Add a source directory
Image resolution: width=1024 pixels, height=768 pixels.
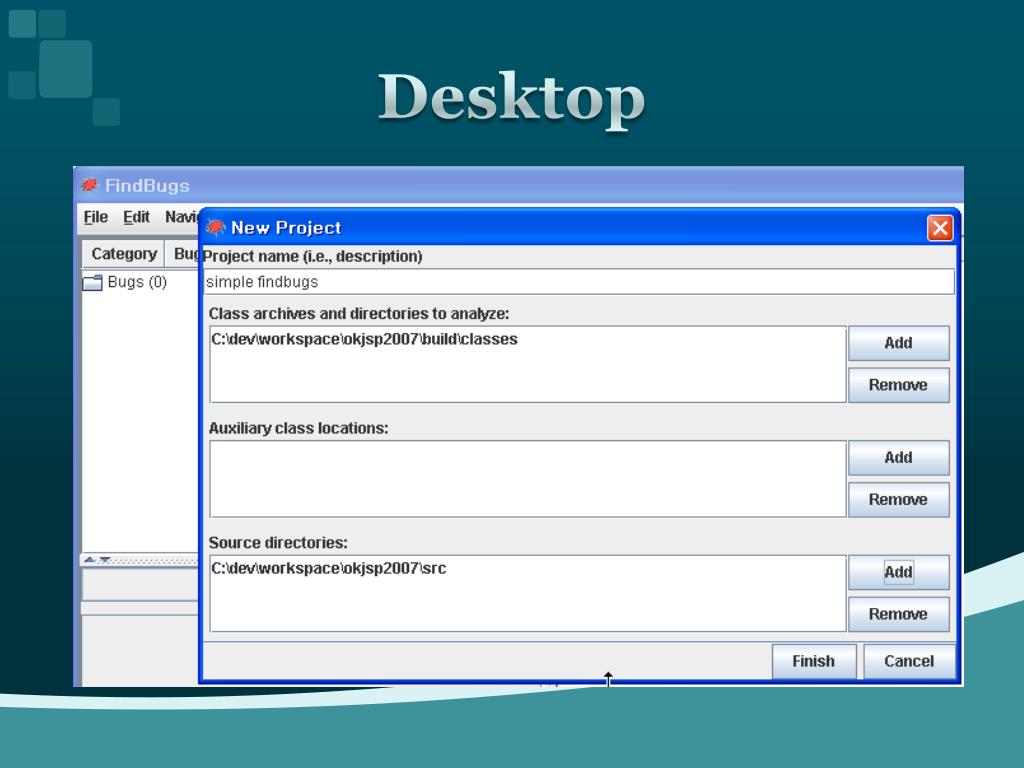(x=898, y=572)
